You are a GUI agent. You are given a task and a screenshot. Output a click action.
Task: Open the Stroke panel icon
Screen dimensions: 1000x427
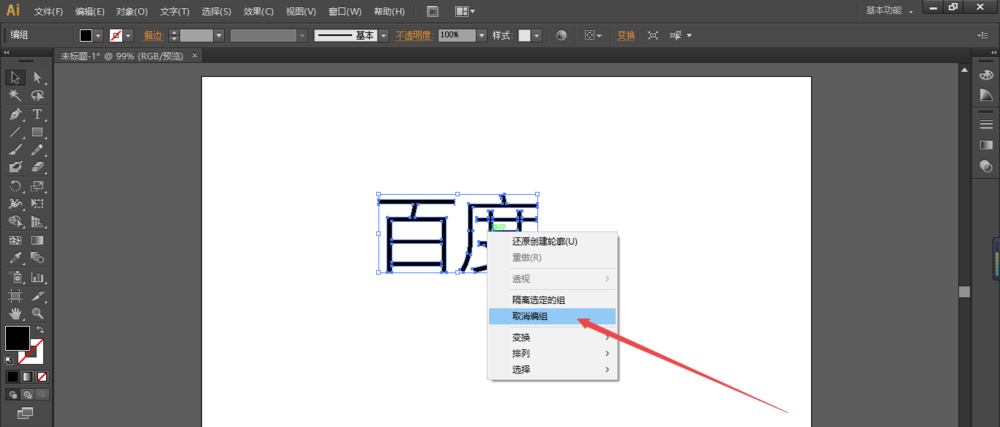(986, 124)
